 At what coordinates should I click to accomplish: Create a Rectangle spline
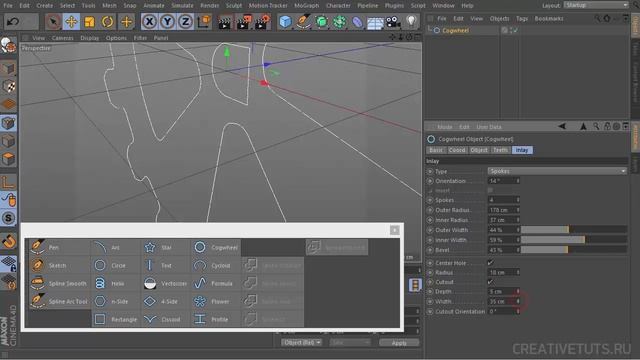point(116,319)
